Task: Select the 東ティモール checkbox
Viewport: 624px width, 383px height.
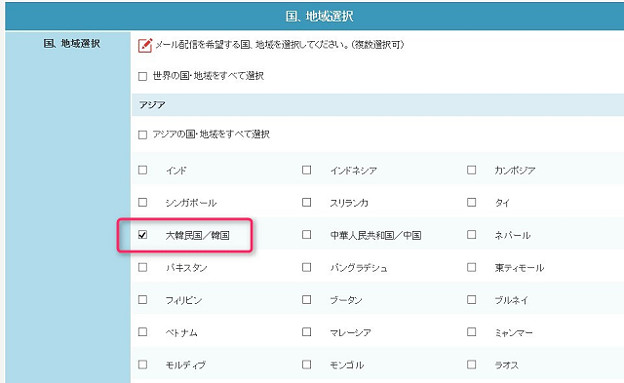Action: pyautogui.click(x=472, y=267)
